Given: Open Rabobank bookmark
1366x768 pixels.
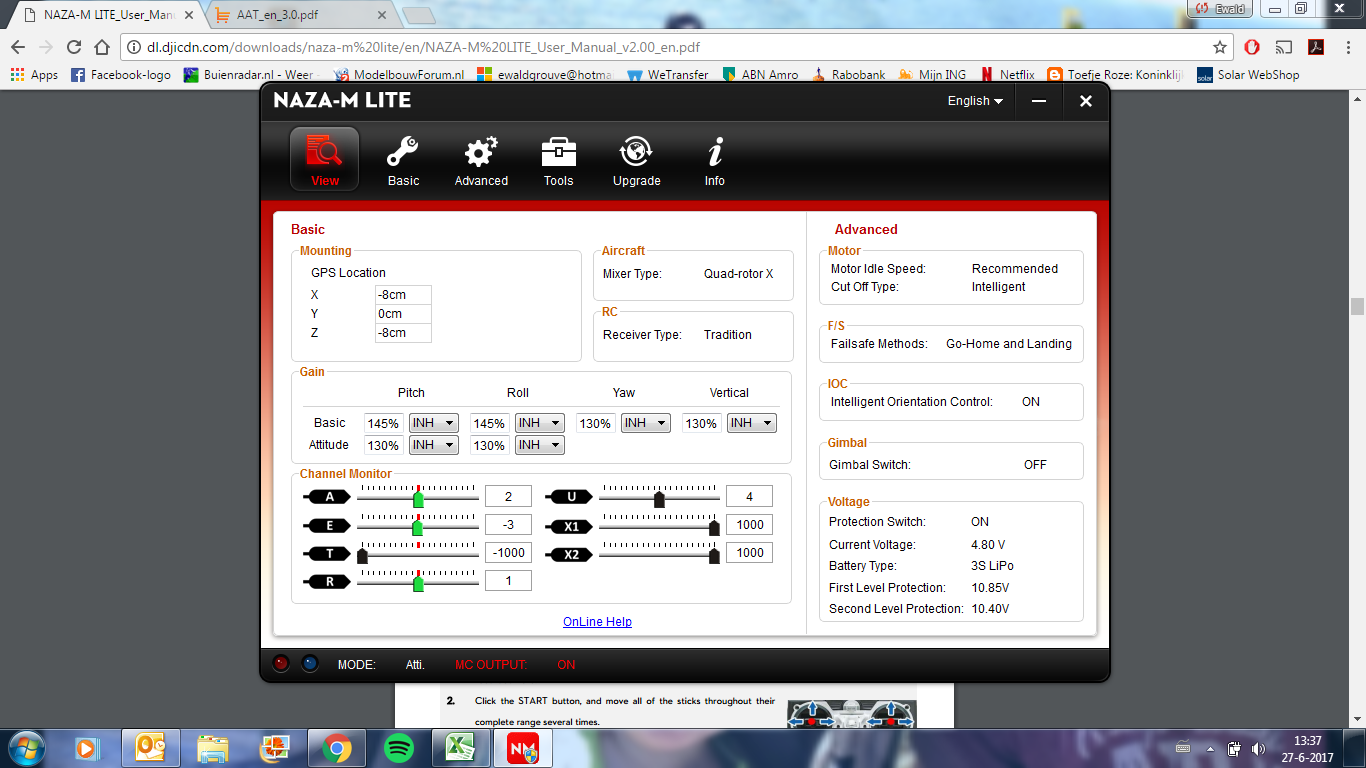Looking at the screenshot, I should tap(848, 75).
